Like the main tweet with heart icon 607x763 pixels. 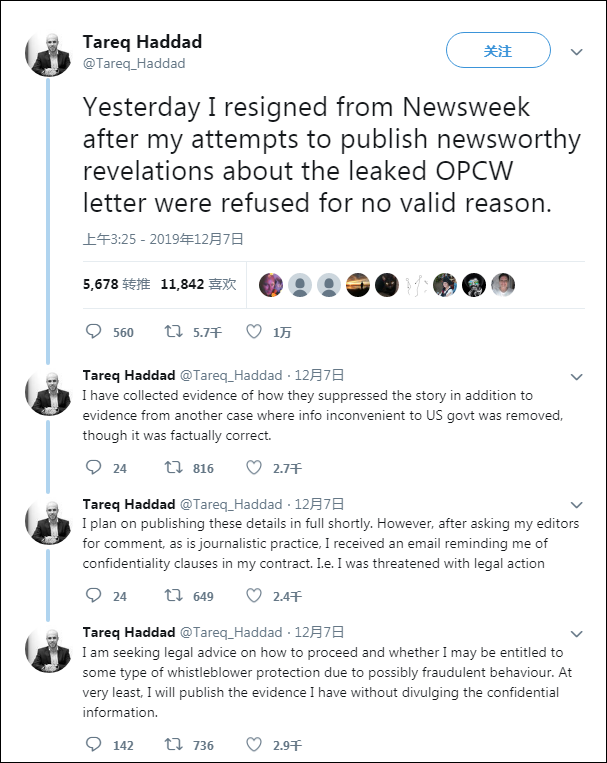pos(254,332)
